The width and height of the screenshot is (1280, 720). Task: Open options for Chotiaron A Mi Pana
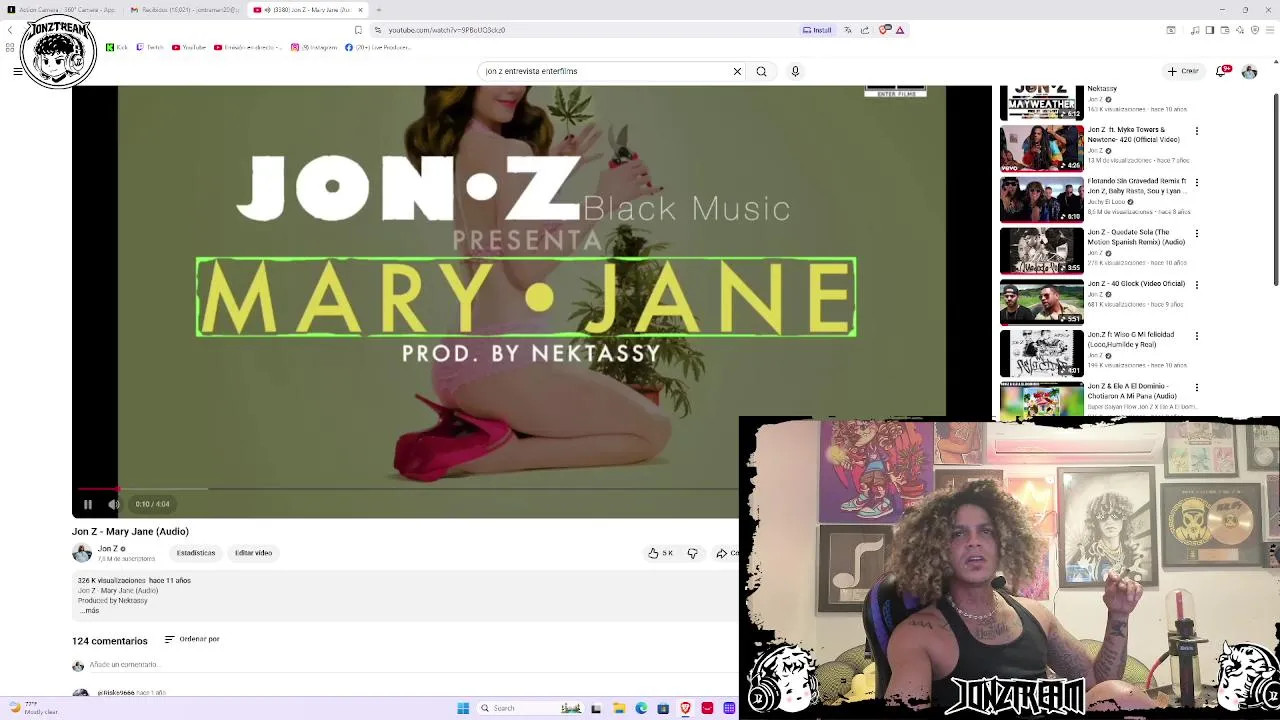(1197, 387)
